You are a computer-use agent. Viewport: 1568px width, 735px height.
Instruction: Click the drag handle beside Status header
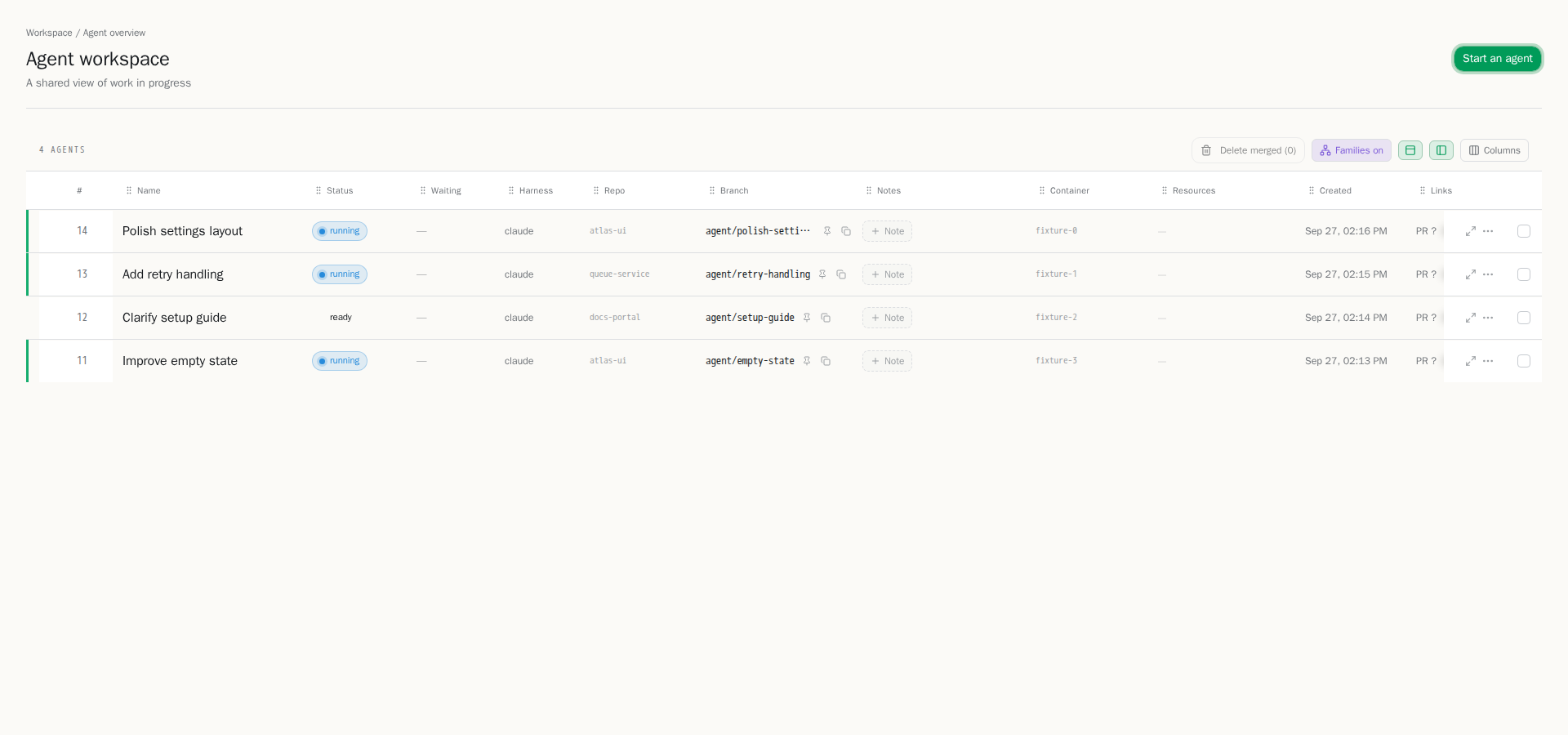pos(318,190)
